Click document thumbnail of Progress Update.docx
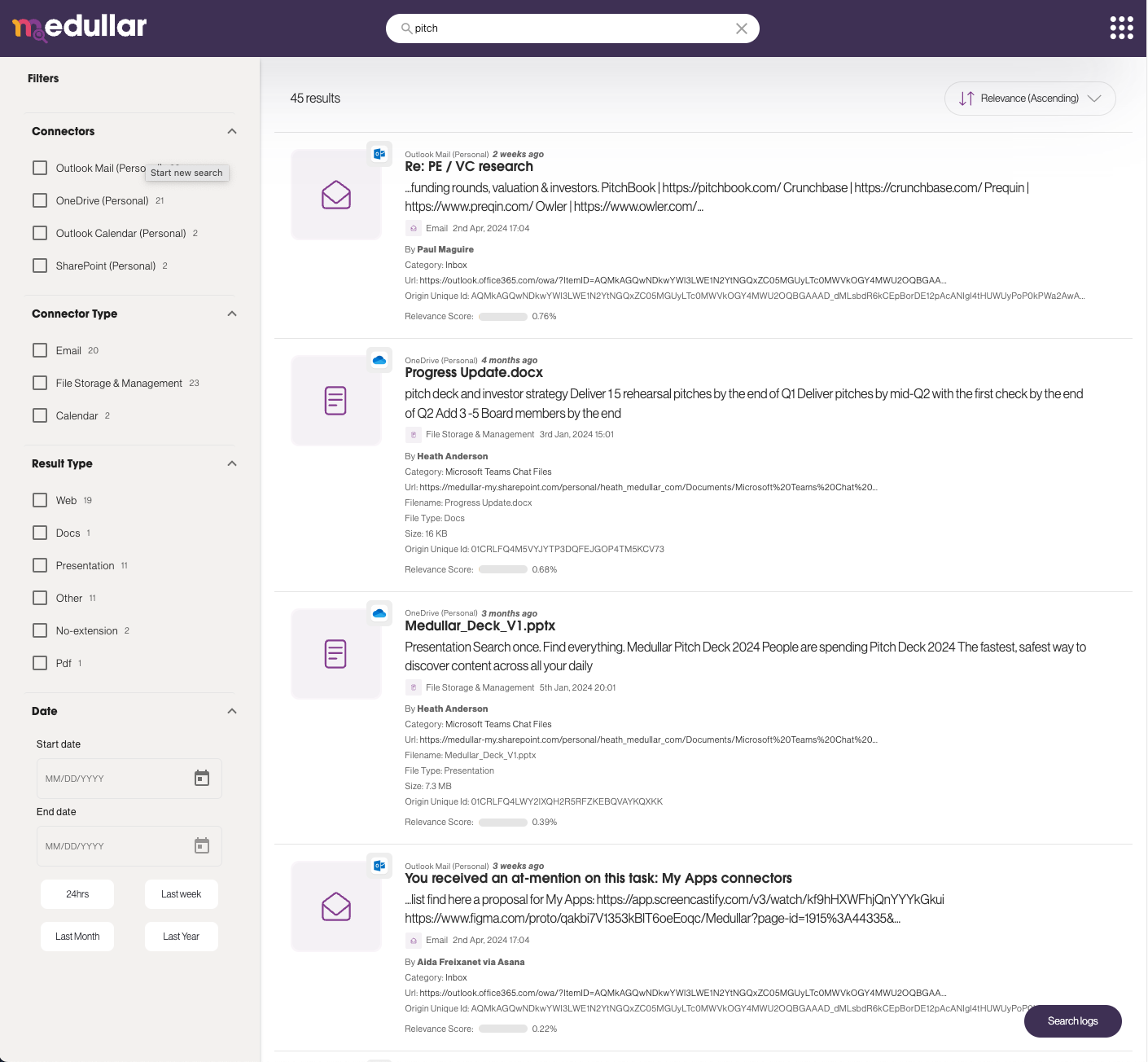Viewport: 1148px width, 1062px height. coord(336,401)
